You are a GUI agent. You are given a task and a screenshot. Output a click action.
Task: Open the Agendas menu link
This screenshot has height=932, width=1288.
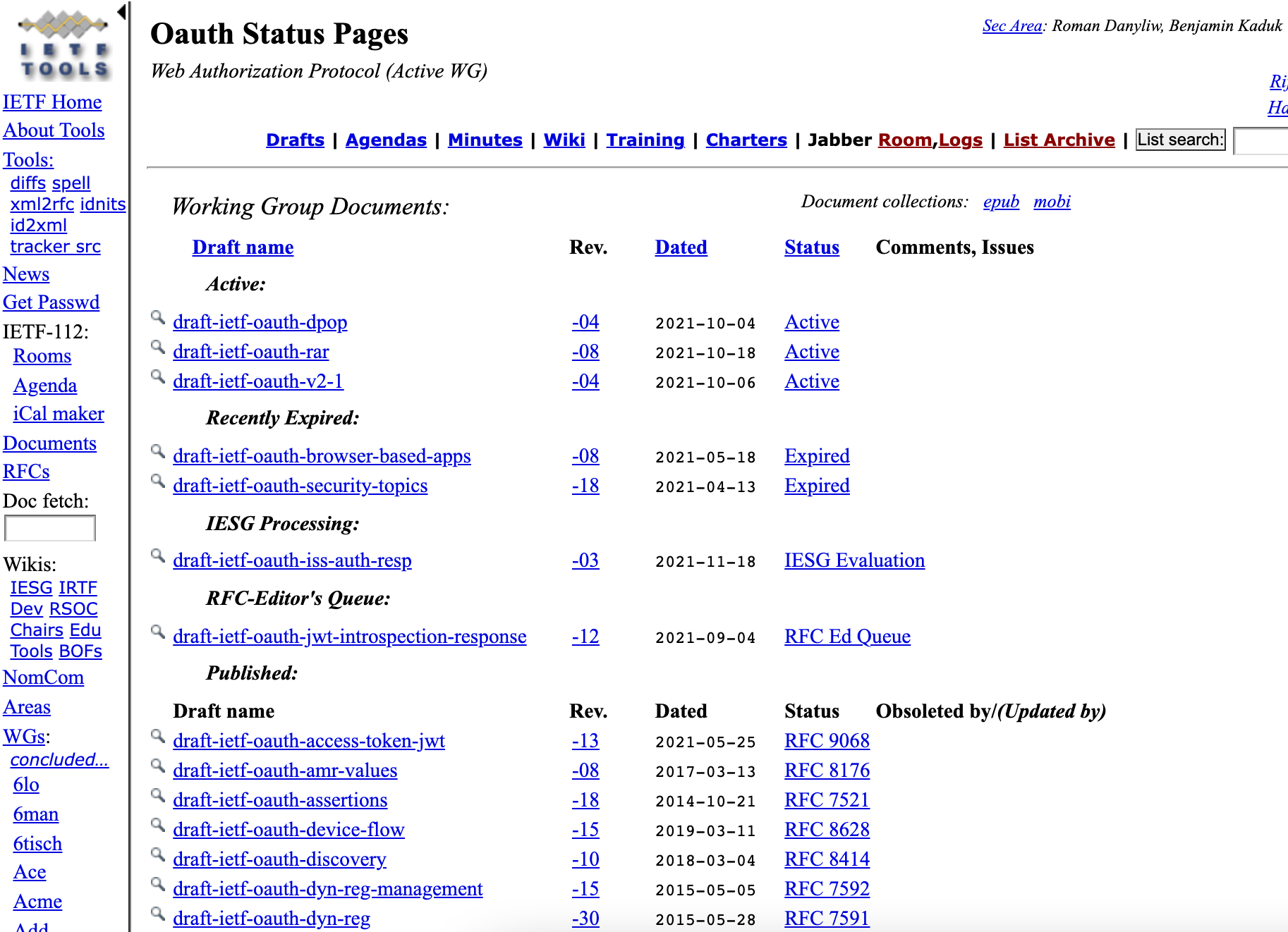tap(386, 140)
